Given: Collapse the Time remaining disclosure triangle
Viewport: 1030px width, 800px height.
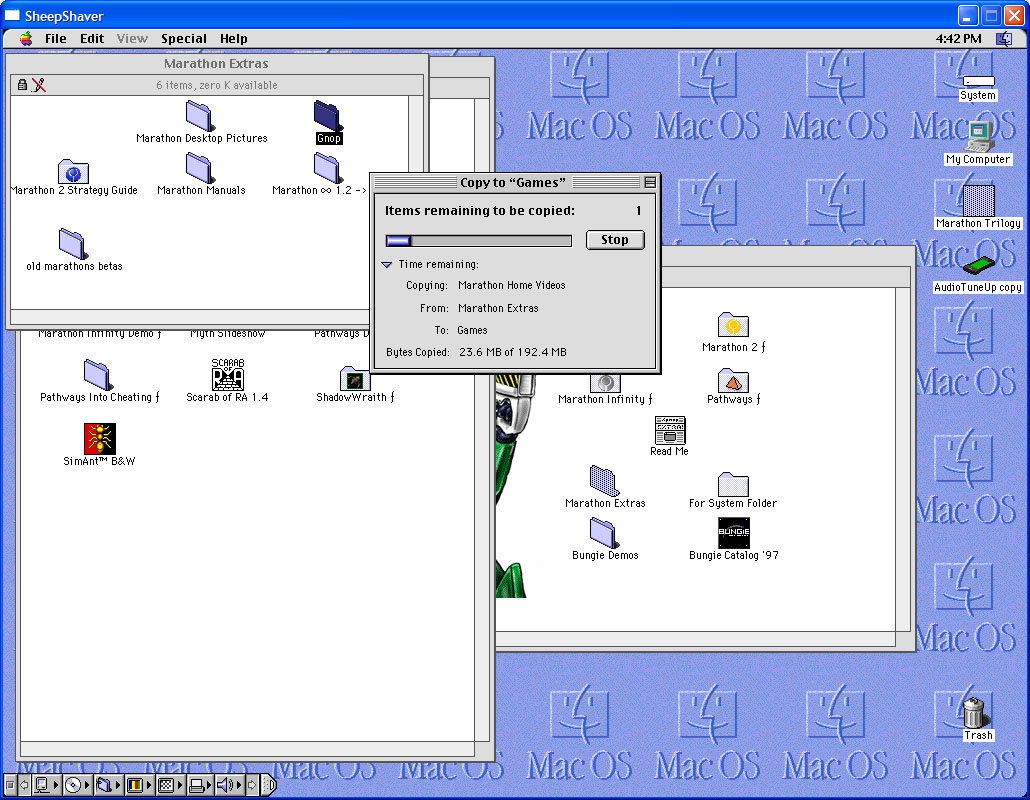Looking at the screenshot, I should point(387,265).
